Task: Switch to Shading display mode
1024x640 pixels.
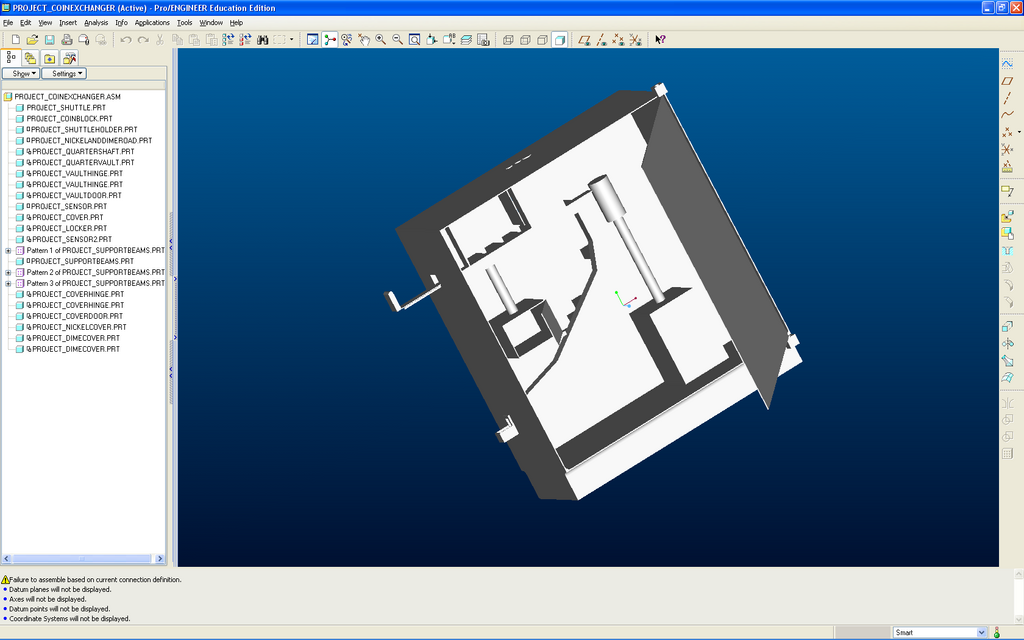Action: point(559,40)
